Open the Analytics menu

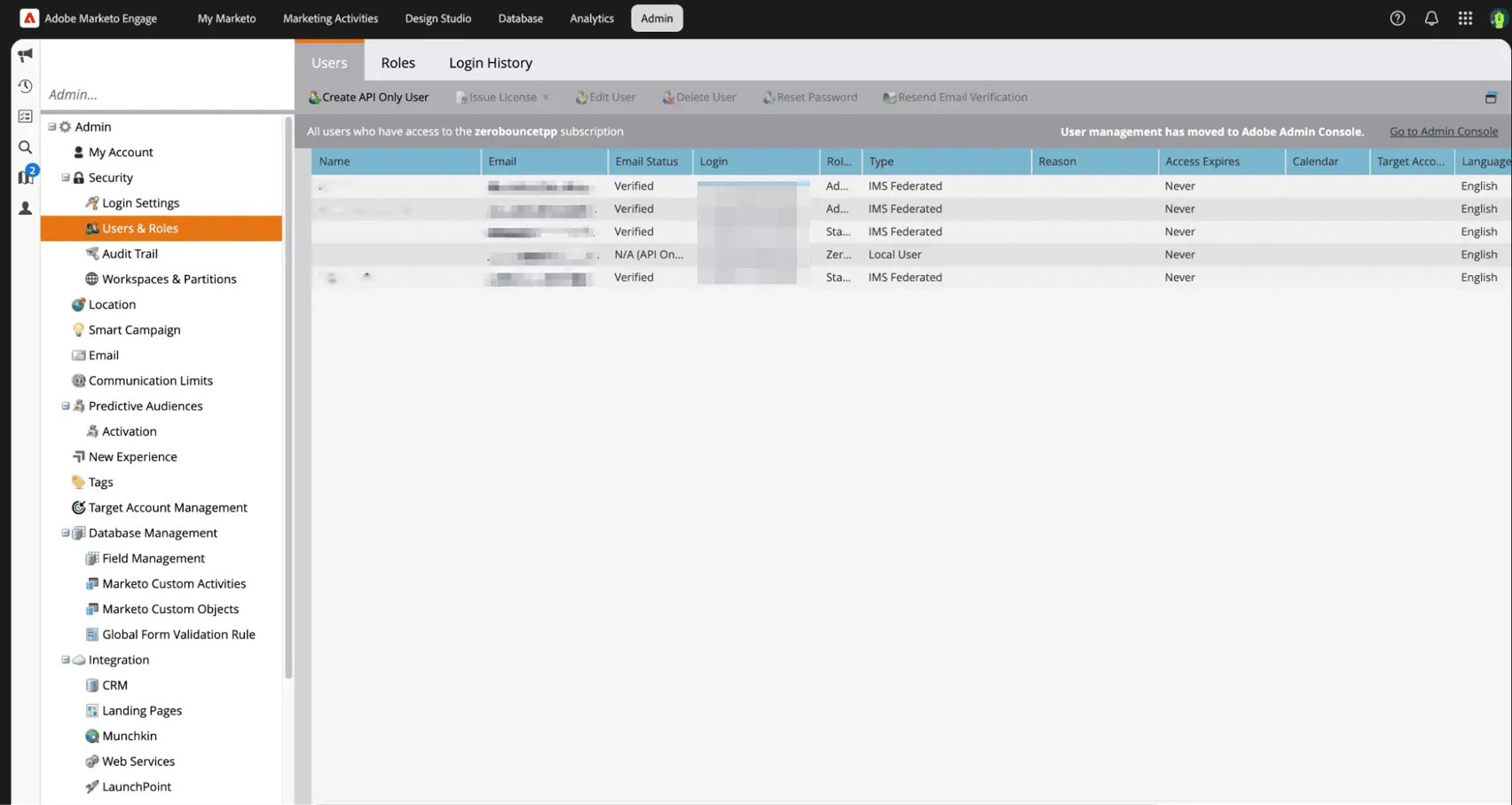coord(591,19)
